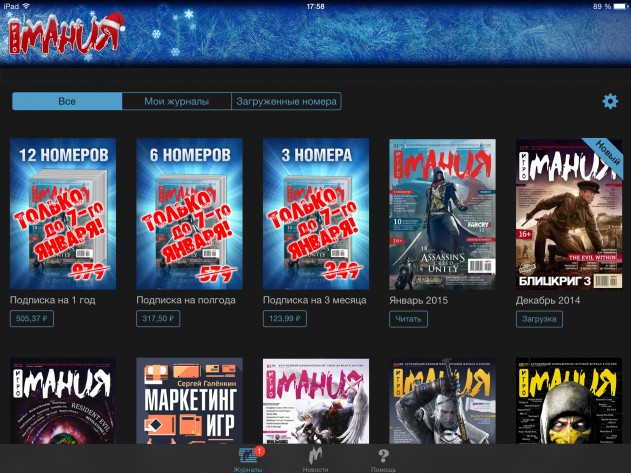
Task: Open the Помощь question mark icon
Action: coord(384,456)
